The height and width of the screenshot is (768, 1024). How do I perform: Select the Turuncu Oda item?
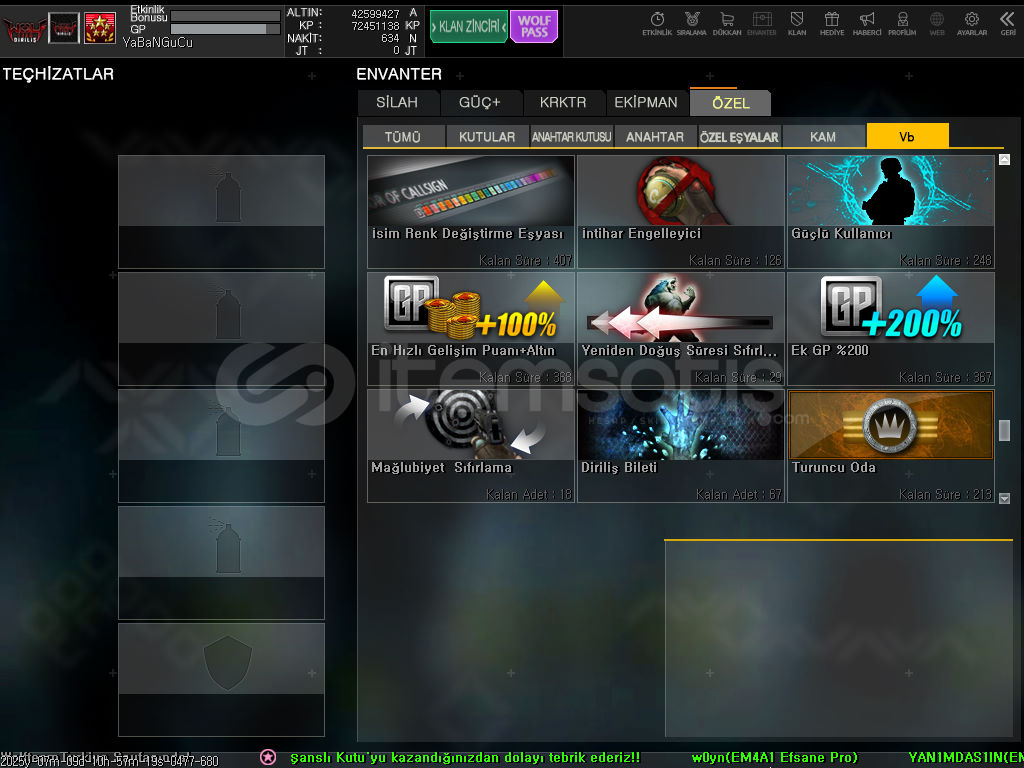[x=891, y=446]
